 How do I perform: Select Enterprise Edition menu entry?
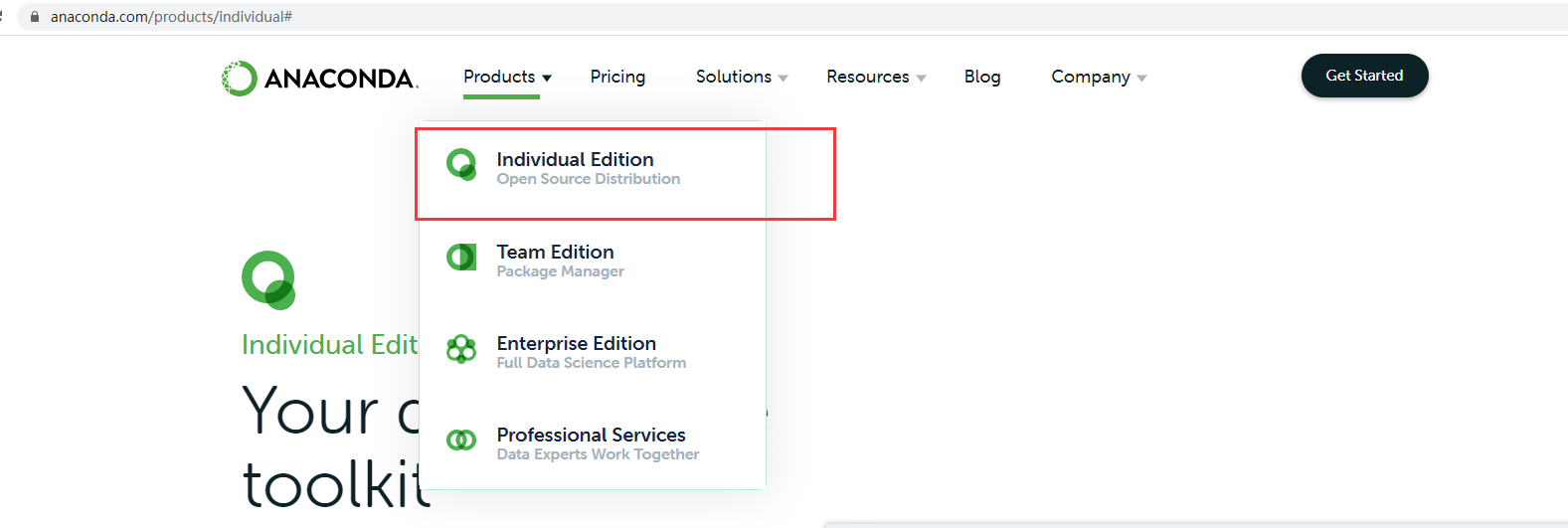[x=576, y=344]
